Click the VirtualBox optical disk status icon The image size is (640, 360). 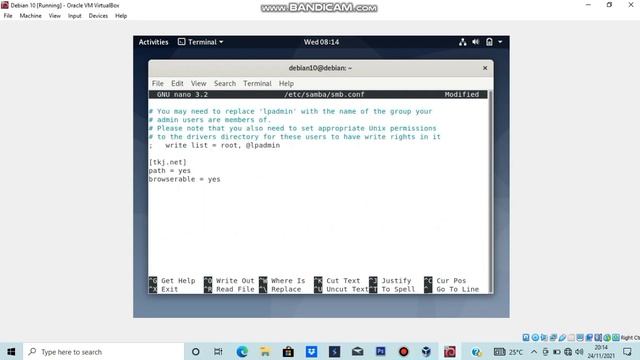[535, 337]
